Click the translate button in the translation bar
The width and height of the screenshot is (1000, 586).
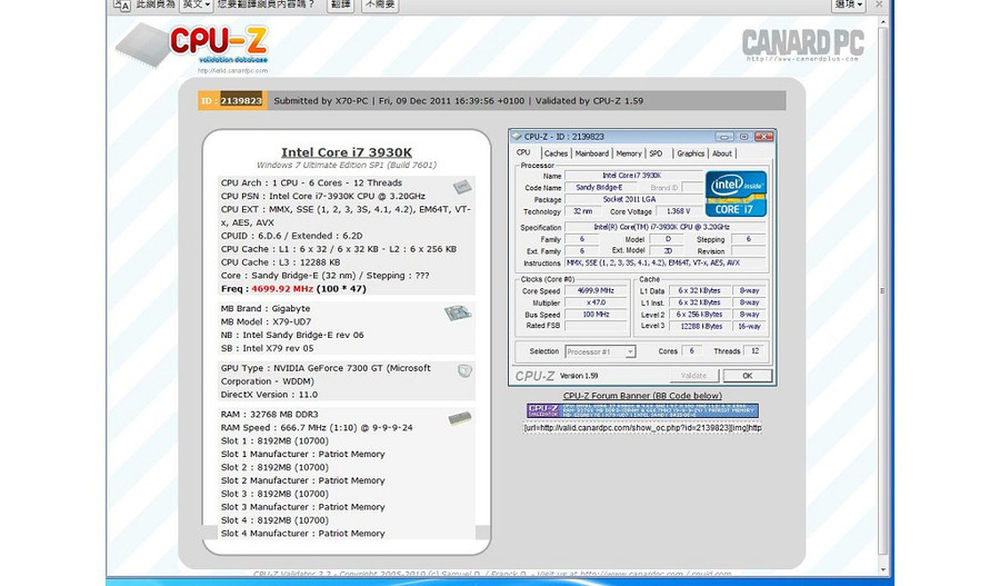click(341, 5)
